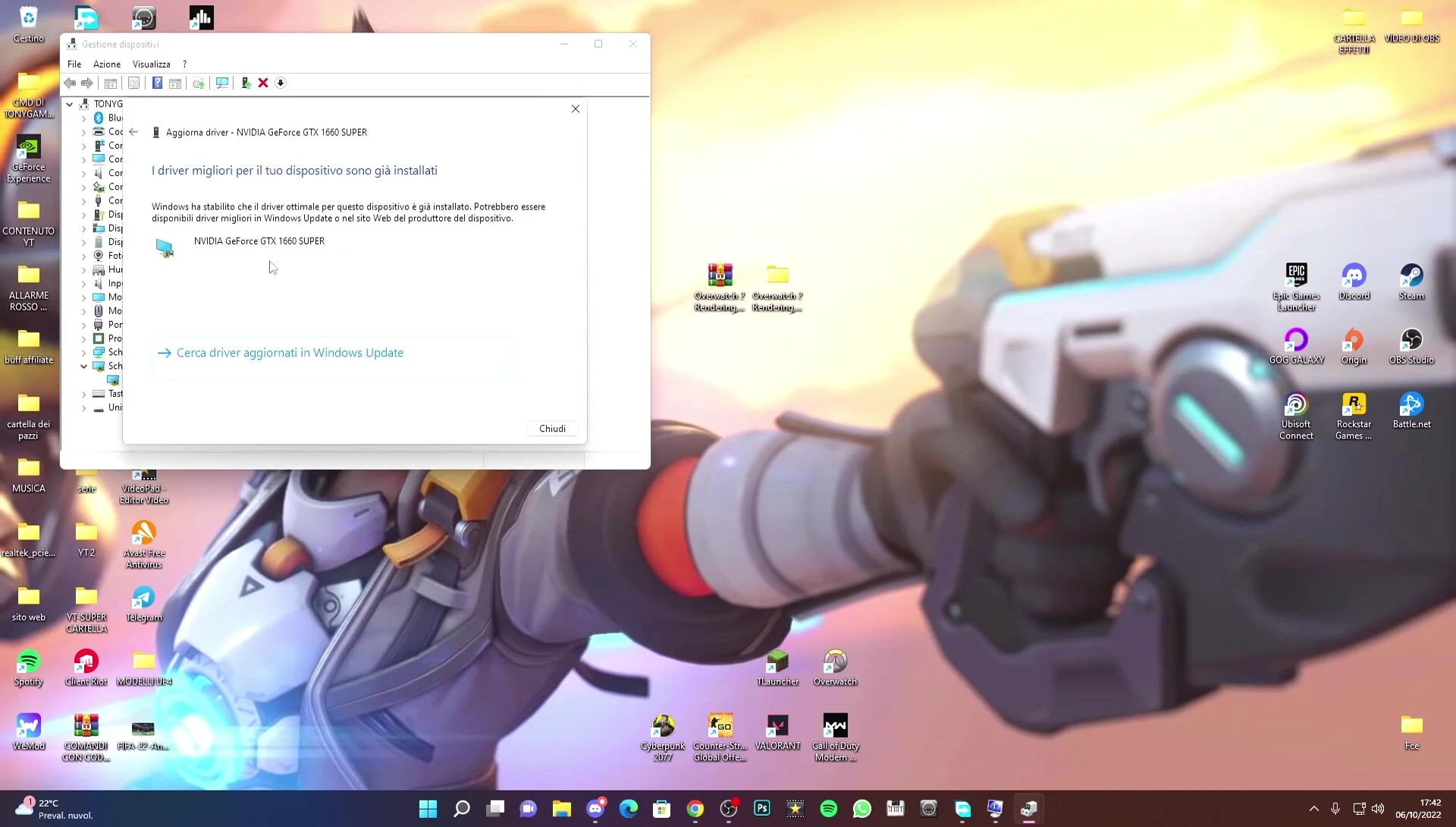1456x827 pixels.
Task: Open Counter-Strike Global Offensive shortcut
Action: click(720, 737)
